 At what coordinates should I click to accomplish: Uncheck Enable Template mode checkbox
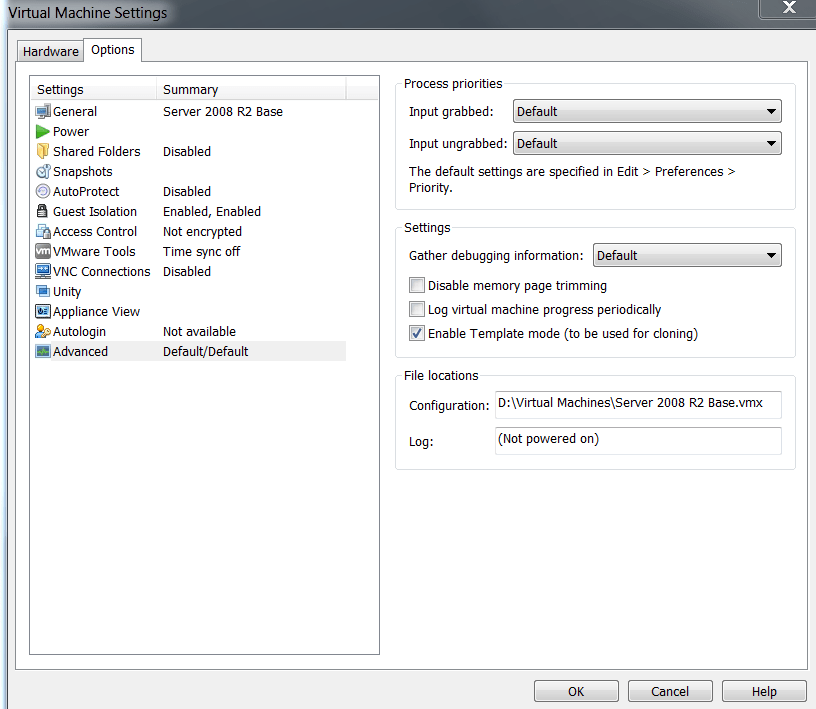tap(417, 333)
